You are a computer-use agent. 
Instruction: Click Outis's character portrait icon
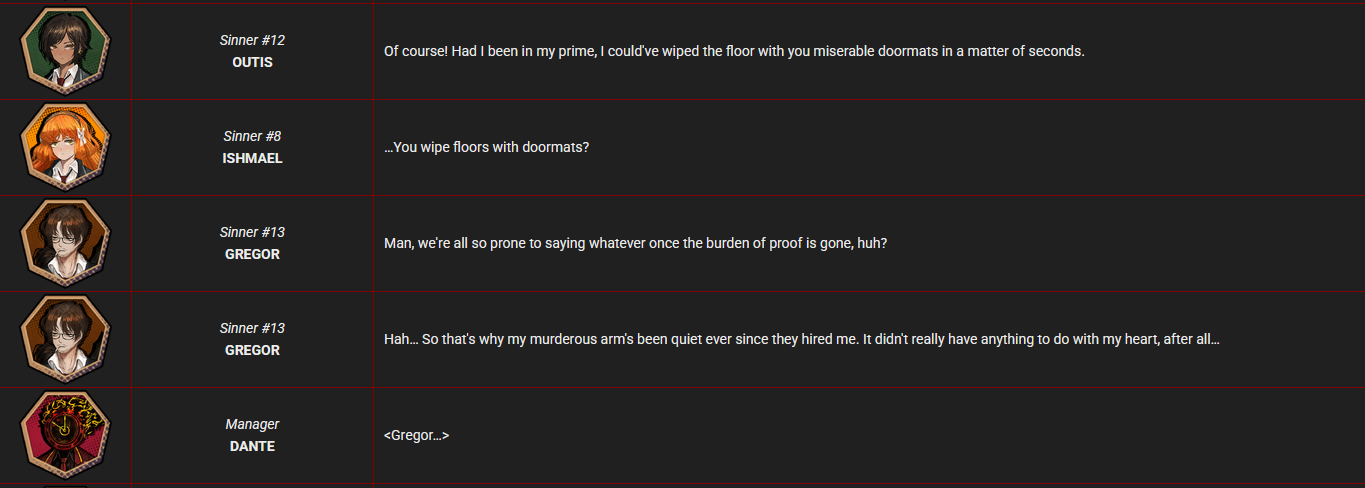pyautogui.click(x=65, y=50)
